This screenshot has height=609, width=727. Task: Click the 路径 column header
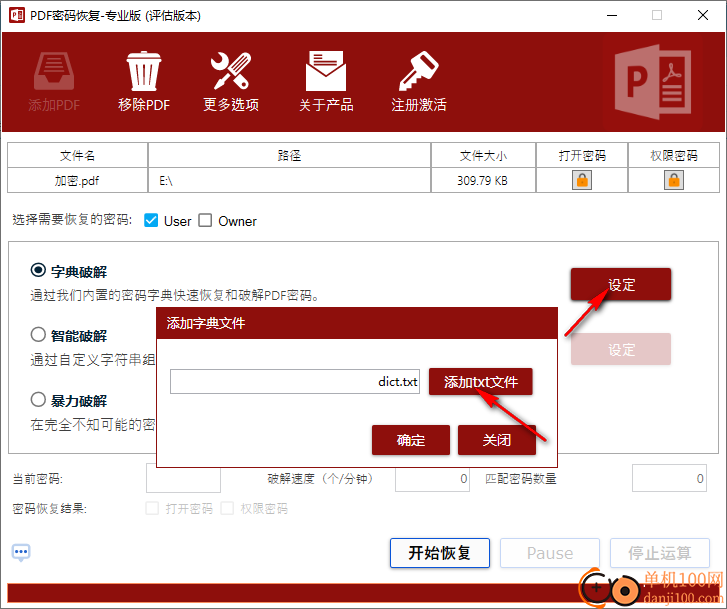(289, 155)
